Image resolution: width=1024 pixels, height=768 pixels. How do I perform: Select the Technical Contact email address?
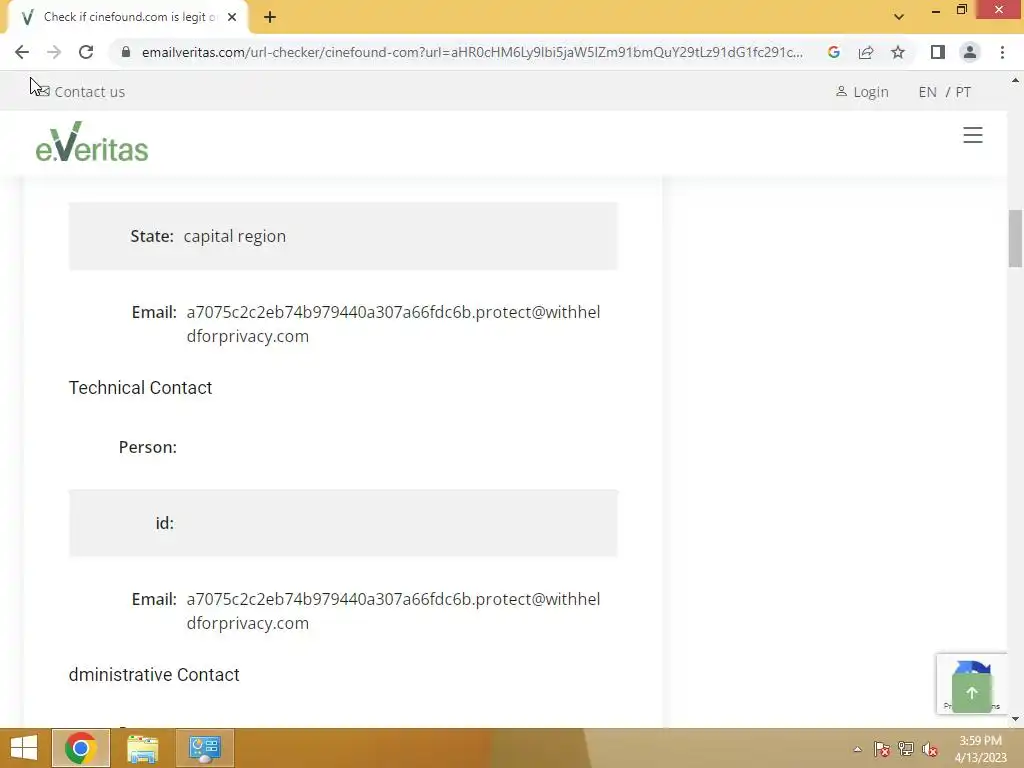[x=393, y=611]
